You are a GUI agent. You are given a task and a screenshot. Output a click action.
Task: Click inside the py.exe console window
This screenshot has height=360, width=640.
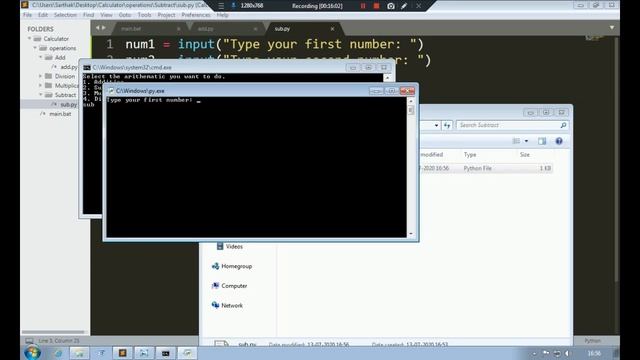pyautogui.click(x=256, y=167)
